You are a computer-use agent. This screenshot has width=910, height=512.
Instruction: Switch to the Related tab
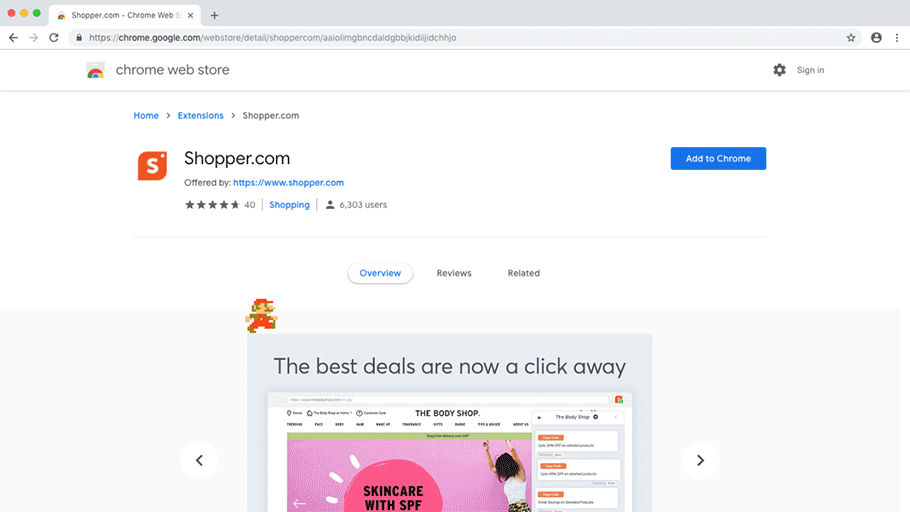pyautogui.click(x=523, y=273)
